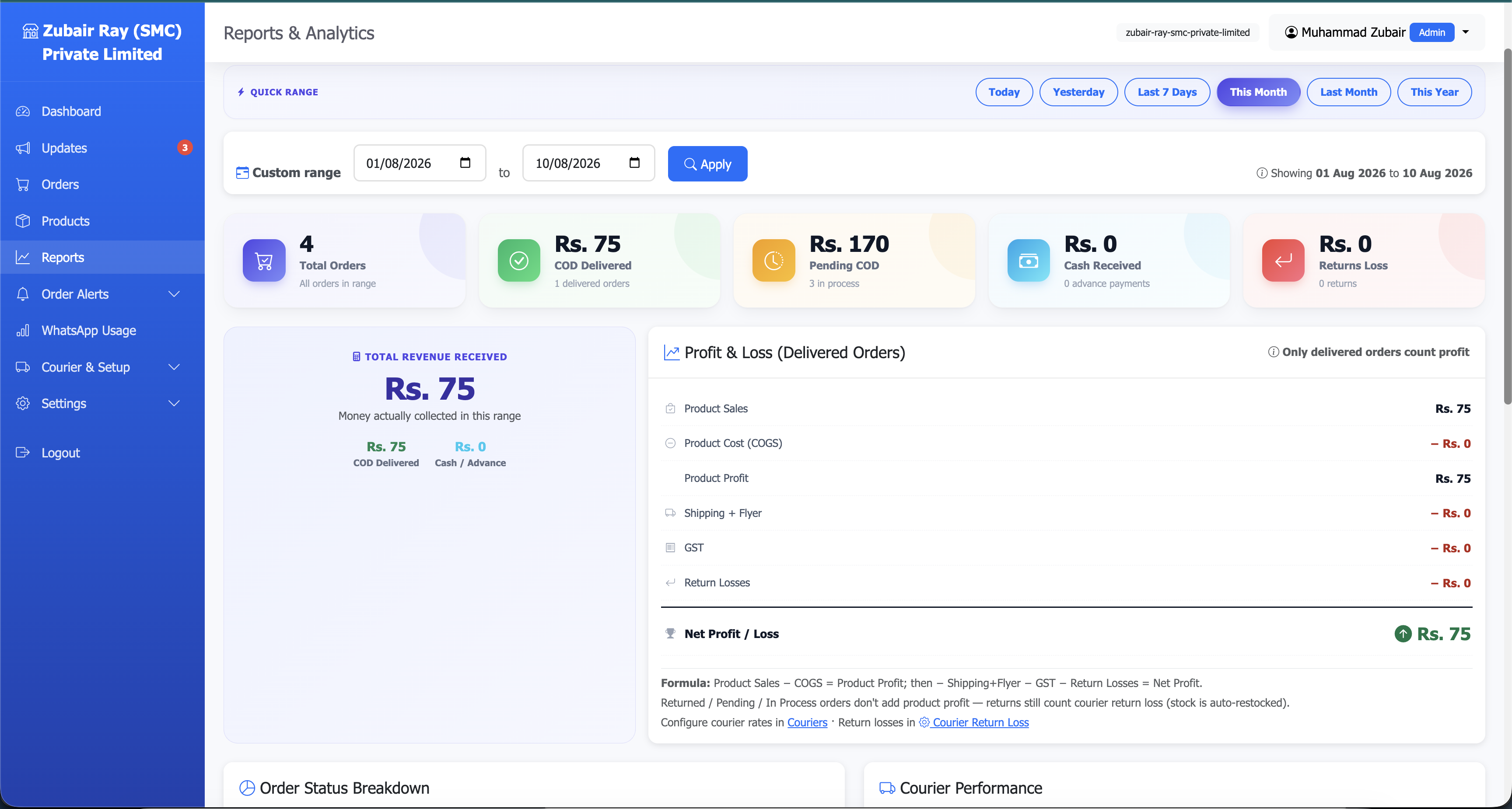Click the Profit & Loss chart heading icon

click(x=672, y=352)
